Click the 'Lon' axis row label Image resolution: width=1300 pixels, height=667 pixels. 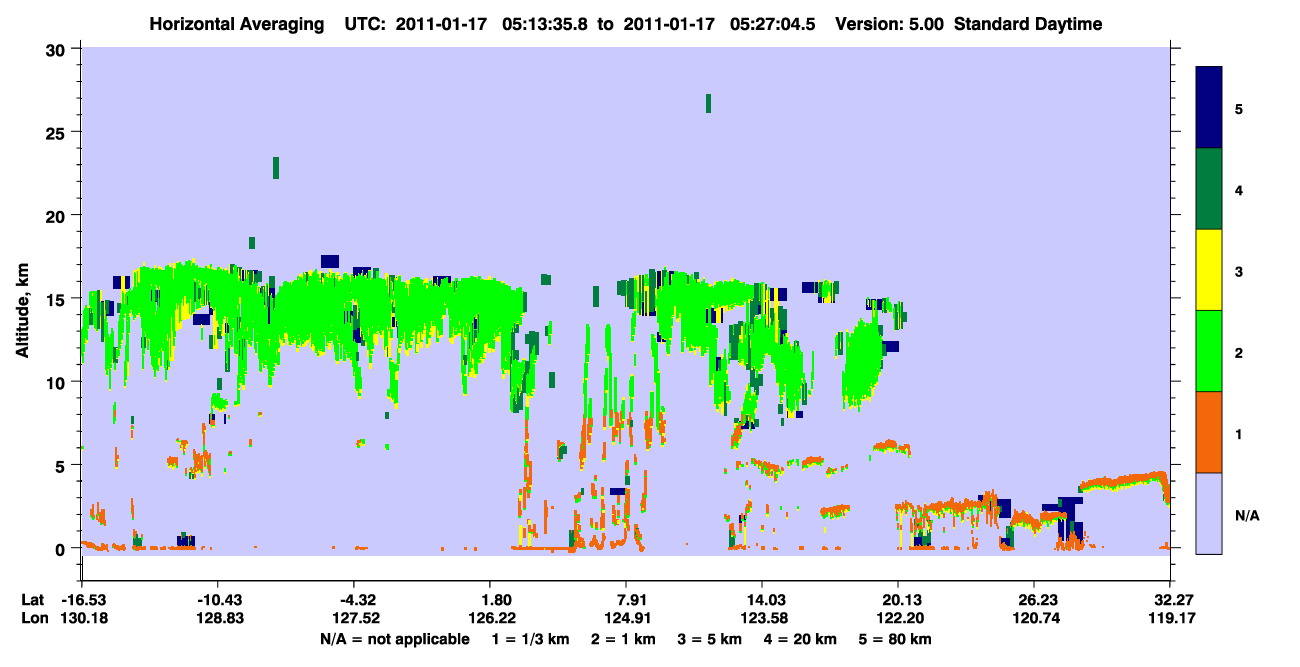[x=33, y=619]
